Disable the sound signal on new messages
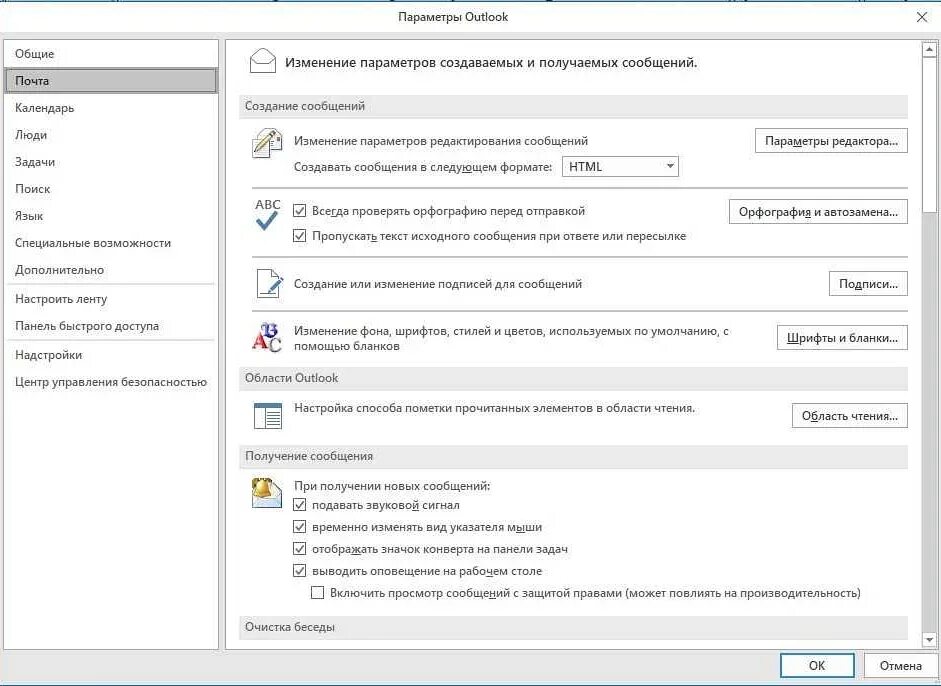Image resolution: width=941 pixels, height=686 pixels. [x=299, y=505]
